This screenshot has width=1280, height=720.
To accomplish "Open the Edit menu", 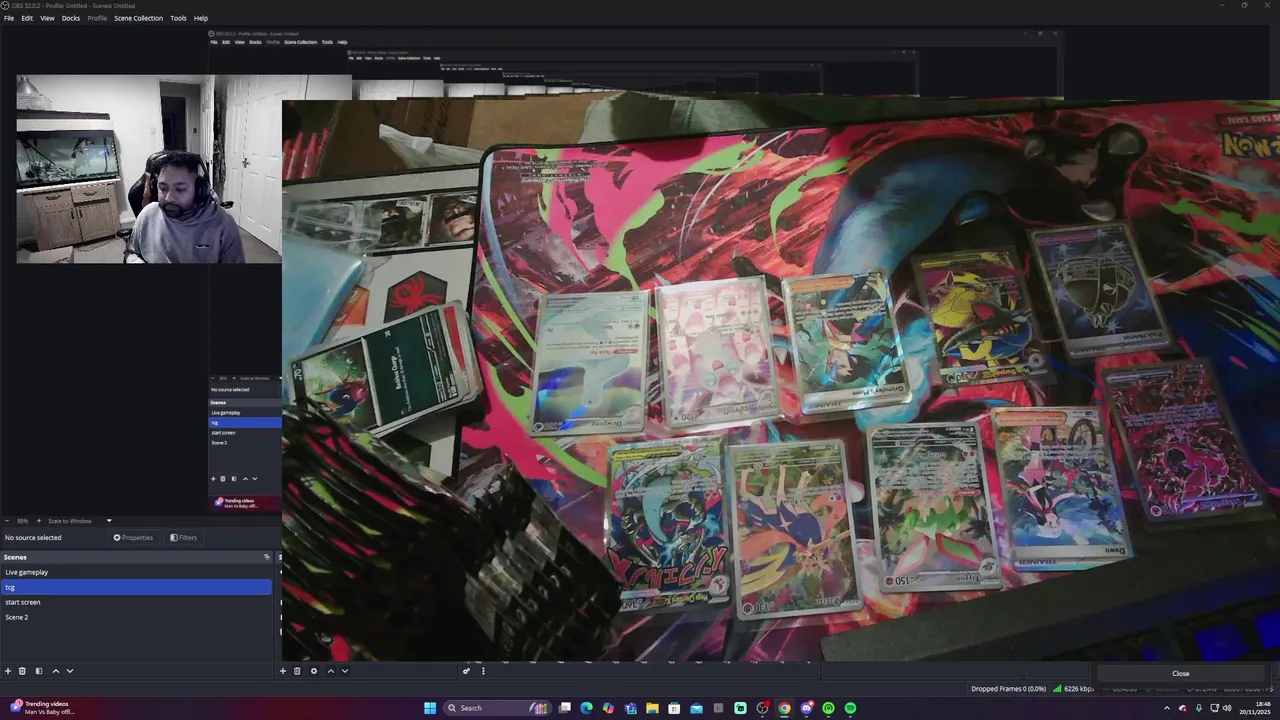I will coord(27,18).
